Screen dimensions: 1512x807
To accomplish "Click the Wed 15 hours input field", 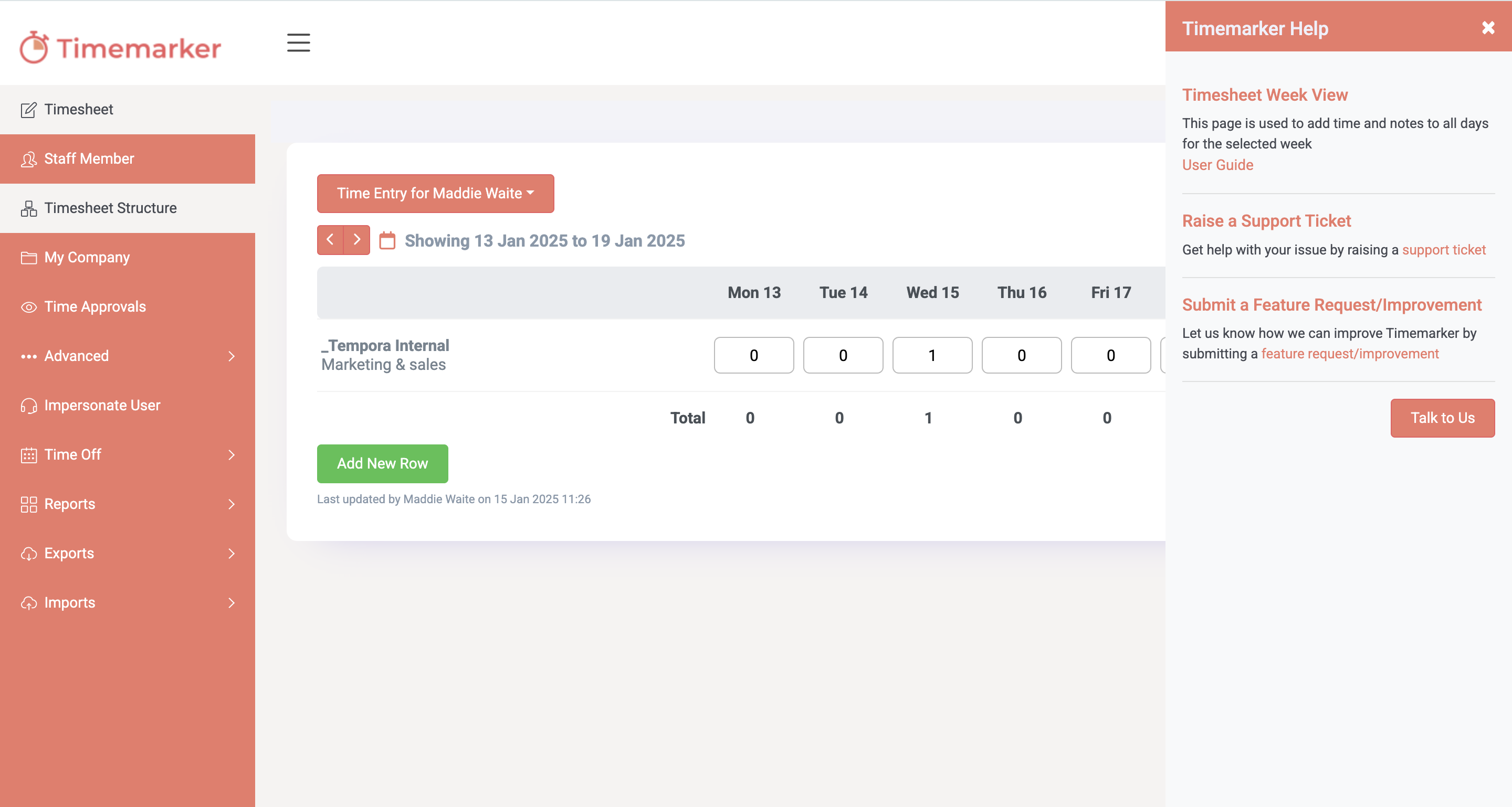I will [x=932, y=355].
